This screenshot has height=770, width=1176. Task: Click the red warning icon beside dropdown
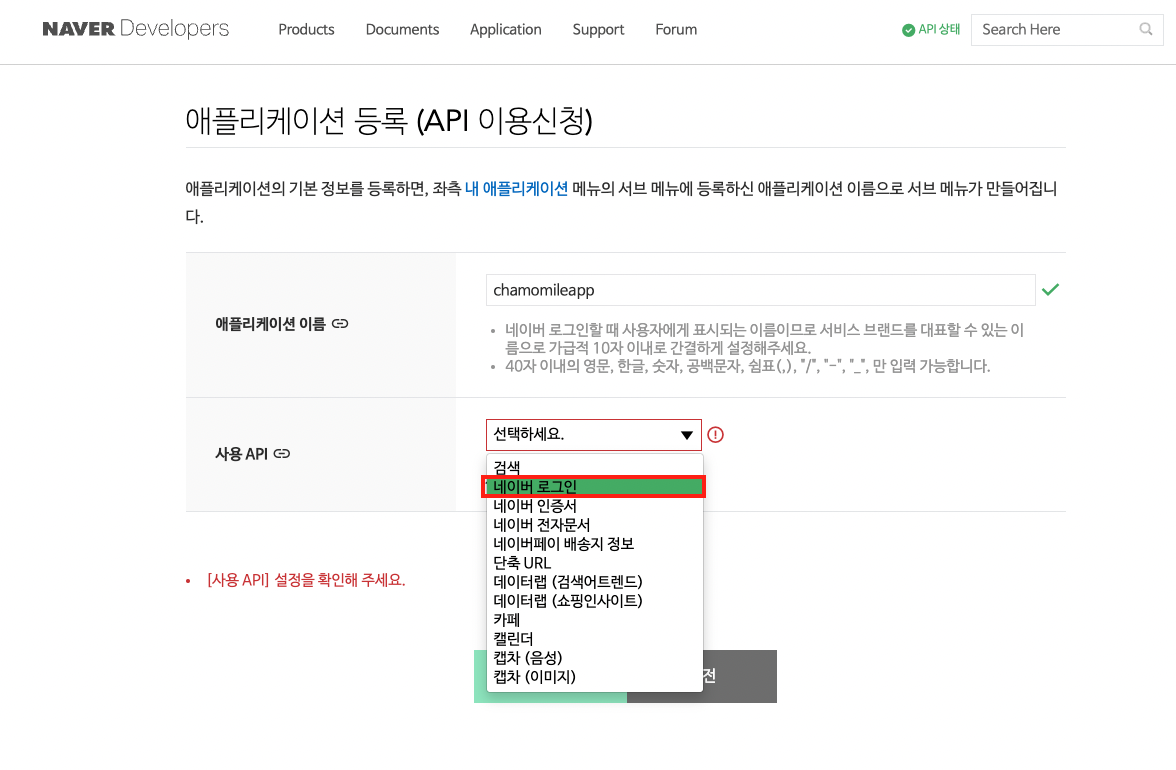(x=715, y=435)
